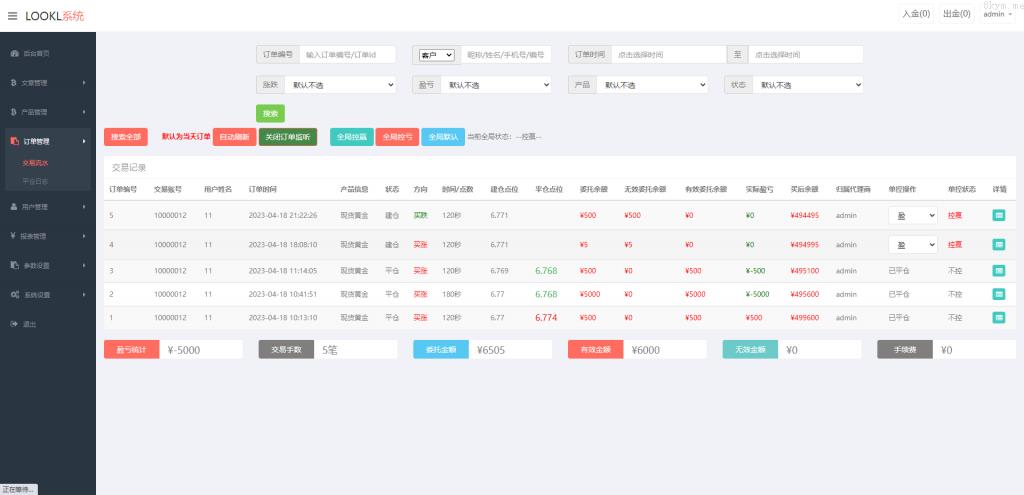Click the 搜索全部 search all button
Viewport: 1024px width, 495px height.
click(x=126, y=137)
